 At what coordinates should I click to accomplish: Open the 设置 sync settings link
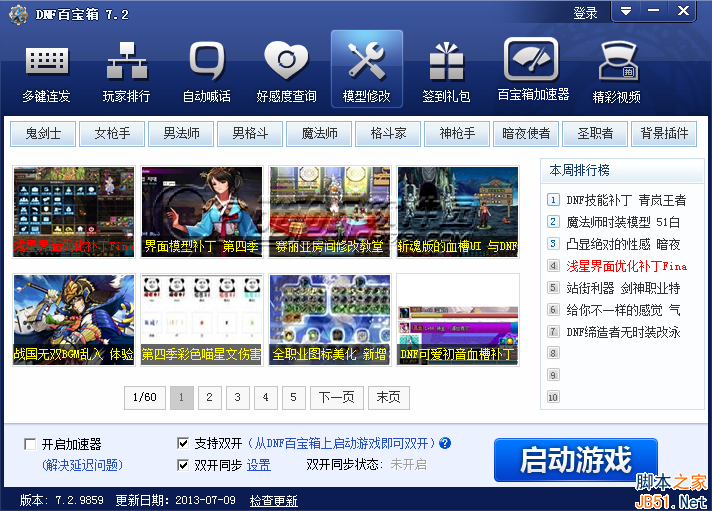(259, 465)
